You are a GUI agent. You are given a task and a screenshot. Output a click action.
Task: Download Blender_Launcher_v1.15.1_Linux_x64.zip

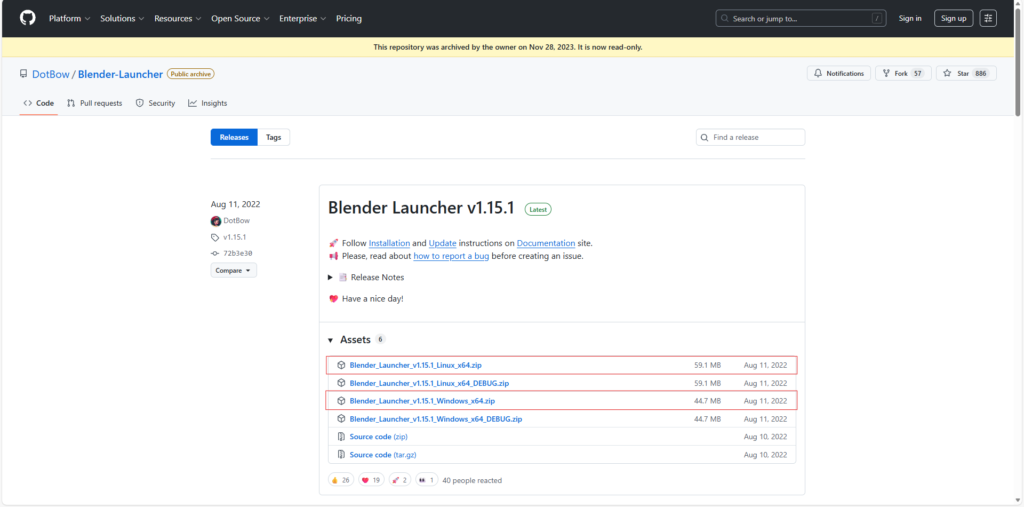[x=414, y=365]
